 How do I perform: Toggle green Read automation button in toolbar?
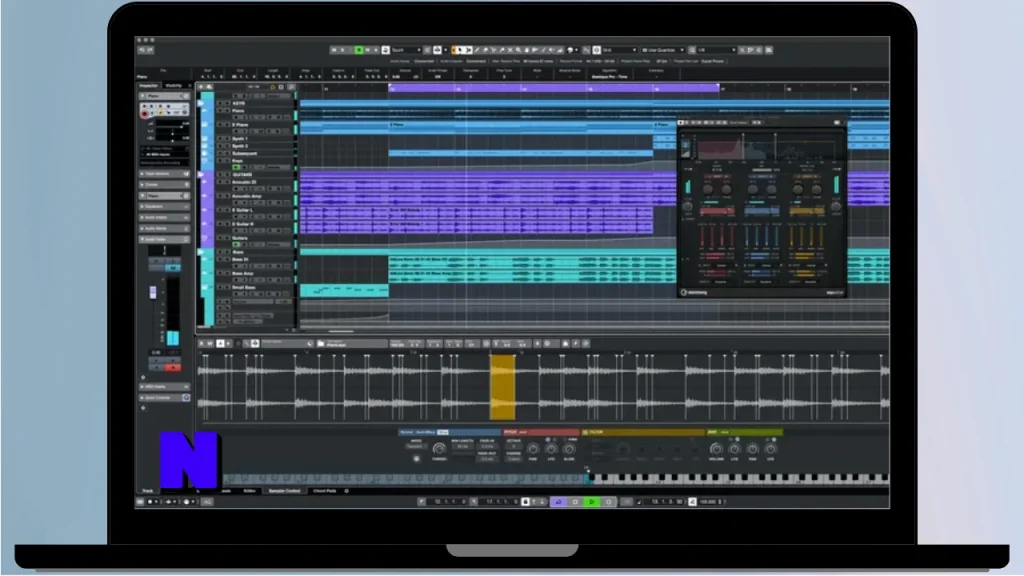359,50
